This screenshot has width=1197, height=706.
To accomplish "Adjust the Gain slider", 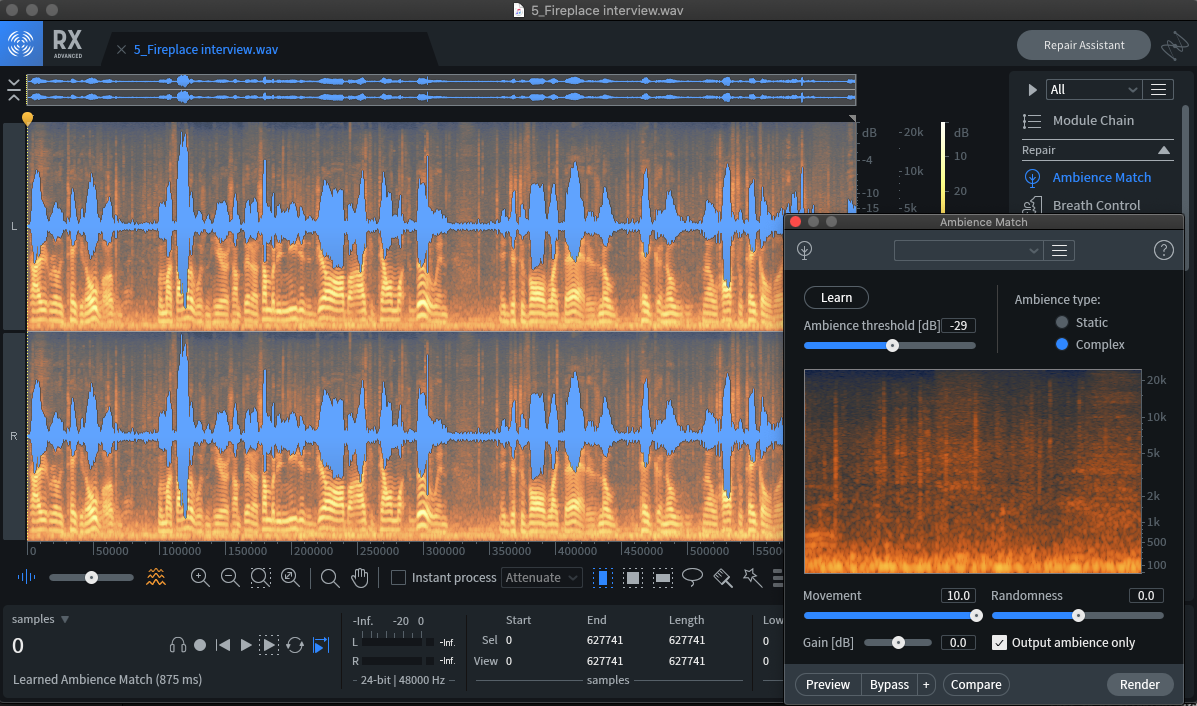I will click(899, 643).
